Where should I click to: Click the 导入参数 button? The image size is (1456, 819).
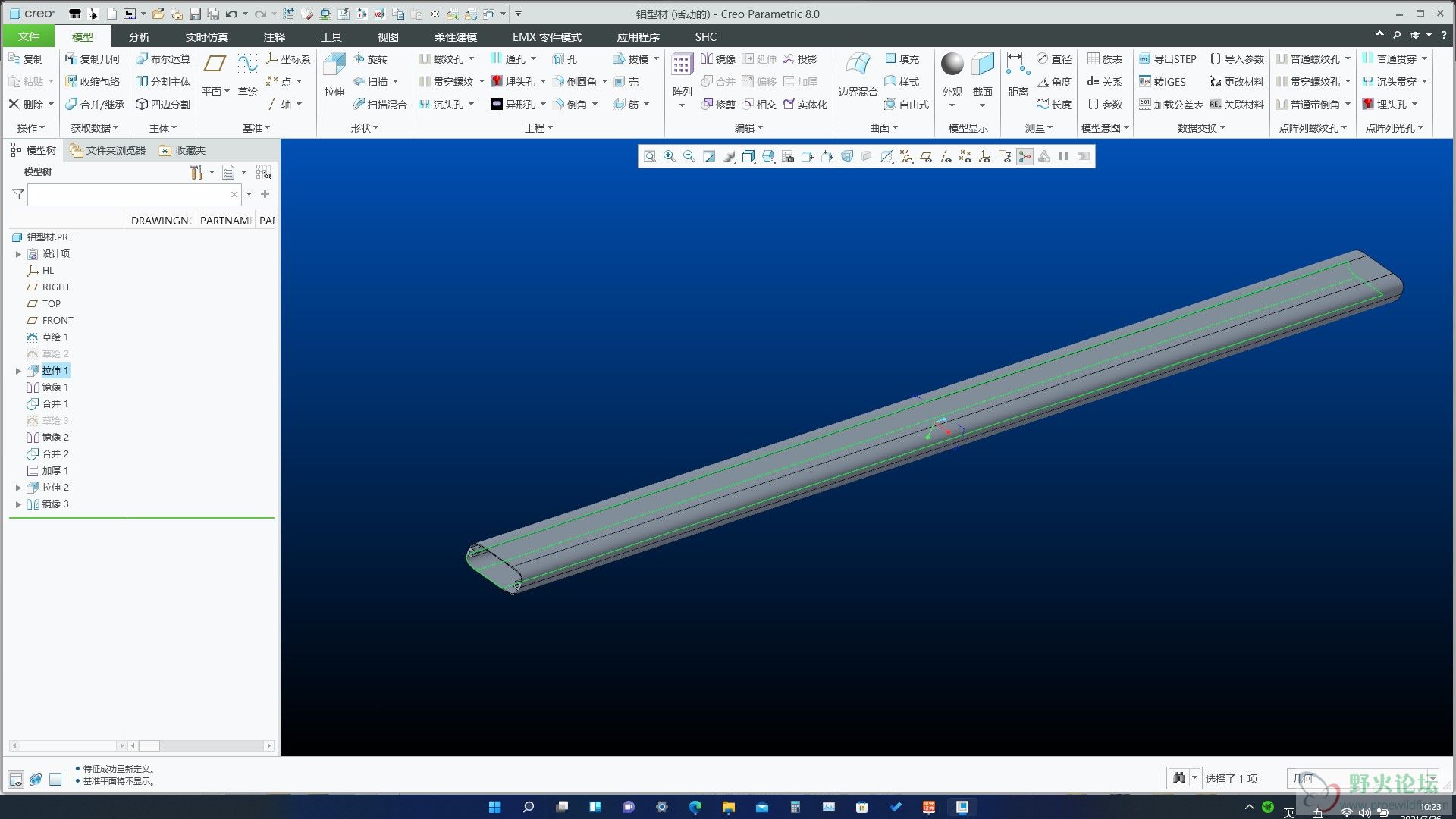1237,59
